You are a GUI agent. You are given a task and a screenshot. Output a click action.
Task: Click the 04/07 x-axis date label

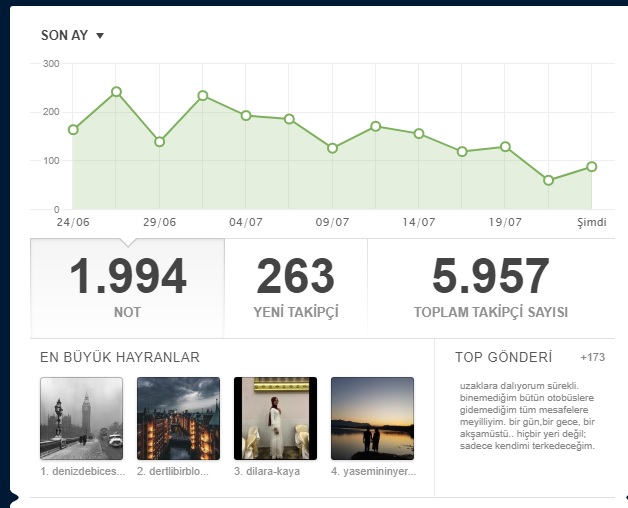tap(246, 222)
